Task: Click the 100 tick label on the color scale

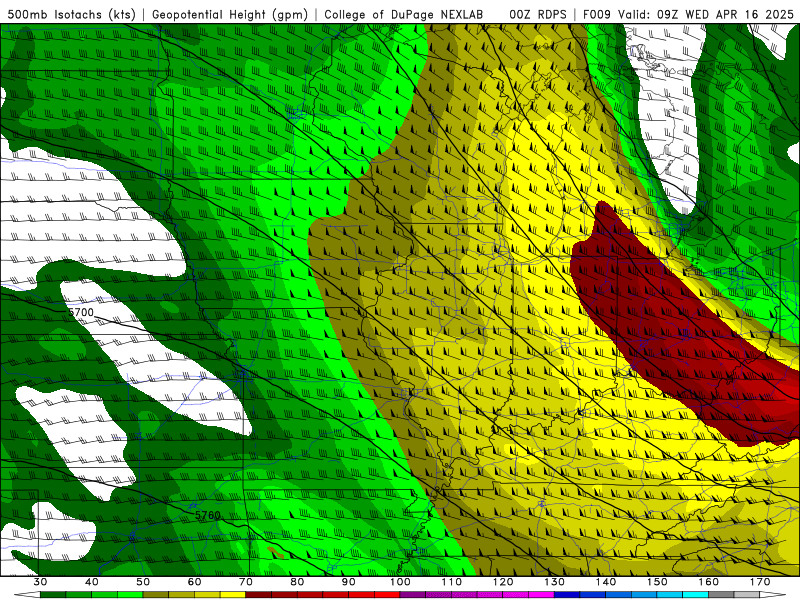Action: (x=401, y=582)
